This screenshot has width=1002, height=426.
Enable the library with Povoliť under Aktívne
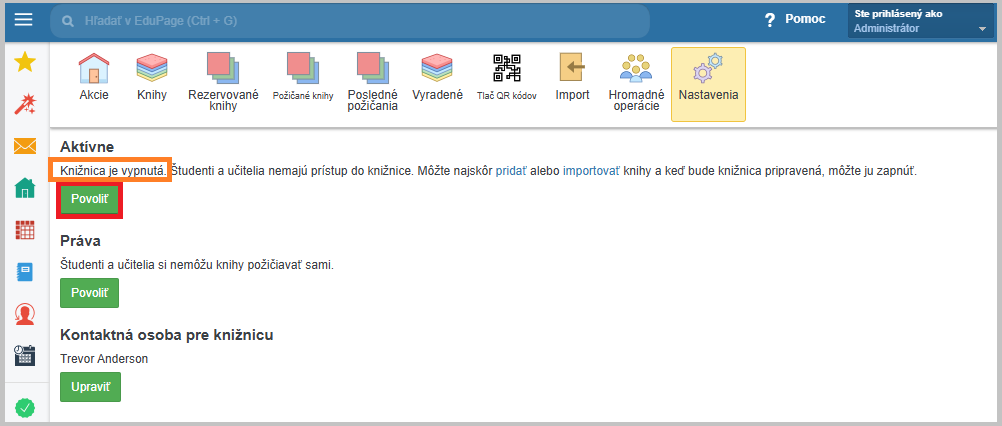pos(90,199)
